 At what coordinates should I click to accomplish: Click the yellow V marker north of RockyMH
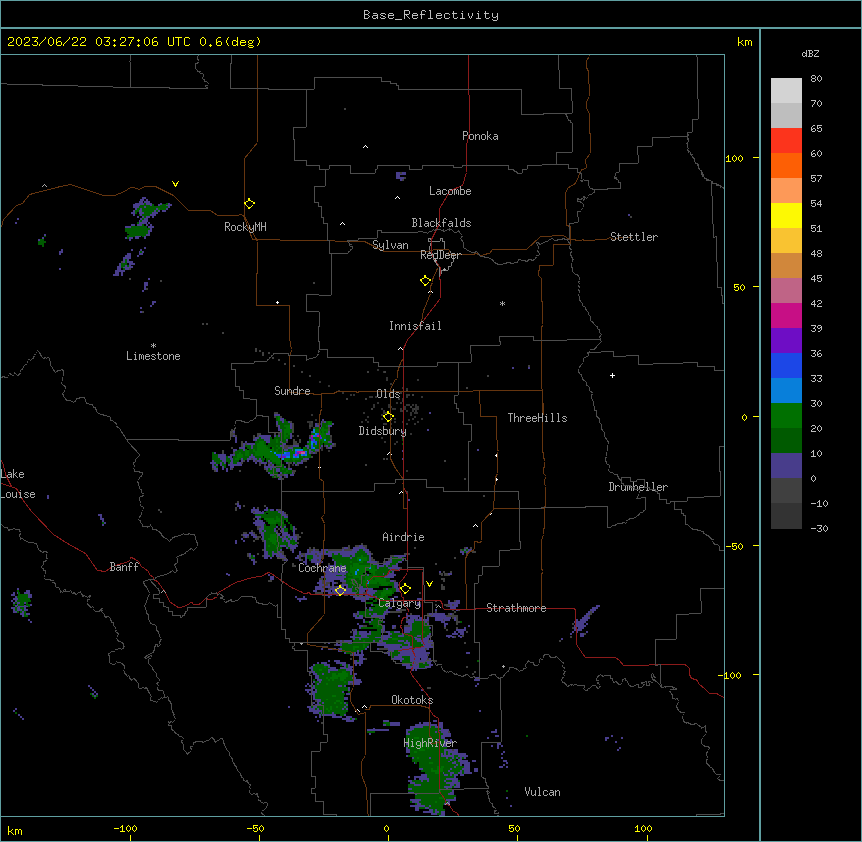[175, 184]
